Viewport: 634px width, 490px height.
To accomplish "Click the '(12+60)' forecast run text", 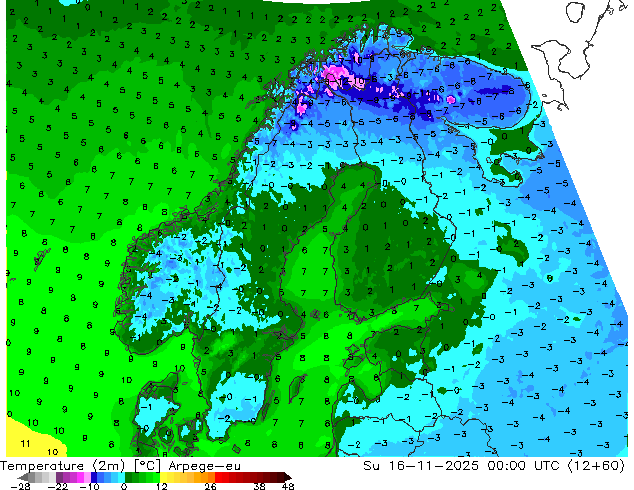I will [596, 466].
